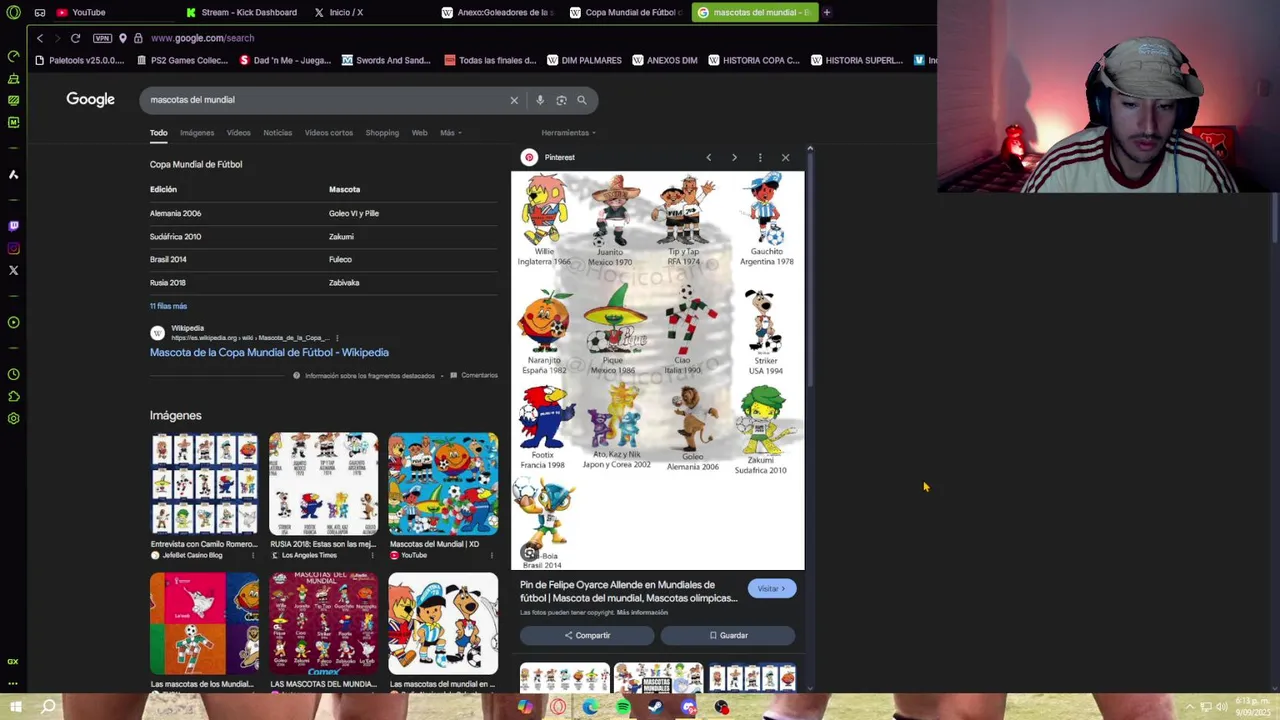Viewport: 1280px width, 720px height.
Task: Select the Noticias search filter
Action: pyautogui.click(x=277, y=133)
